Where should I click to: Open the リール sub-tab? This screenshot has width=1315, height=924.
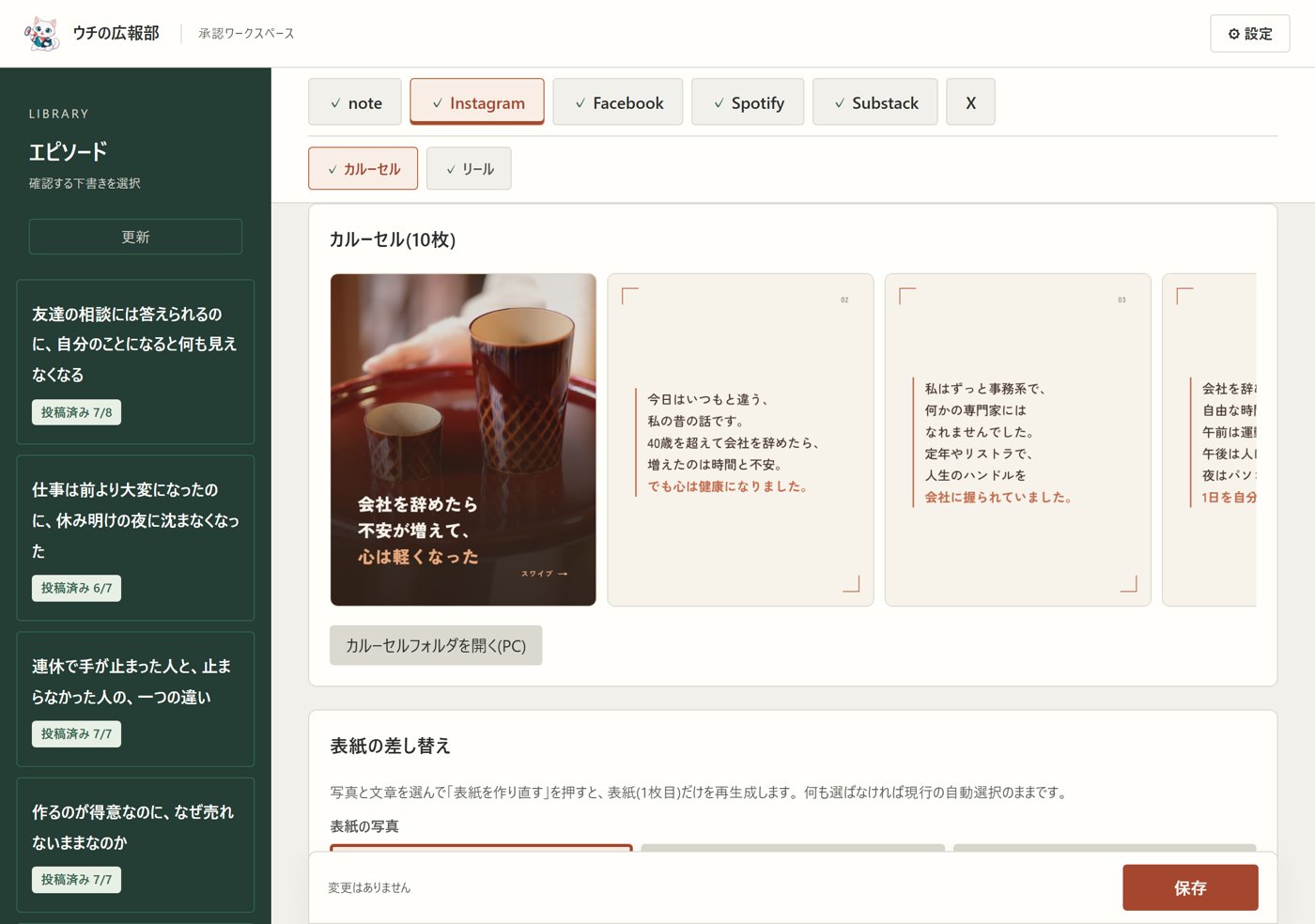pos(469,169)
